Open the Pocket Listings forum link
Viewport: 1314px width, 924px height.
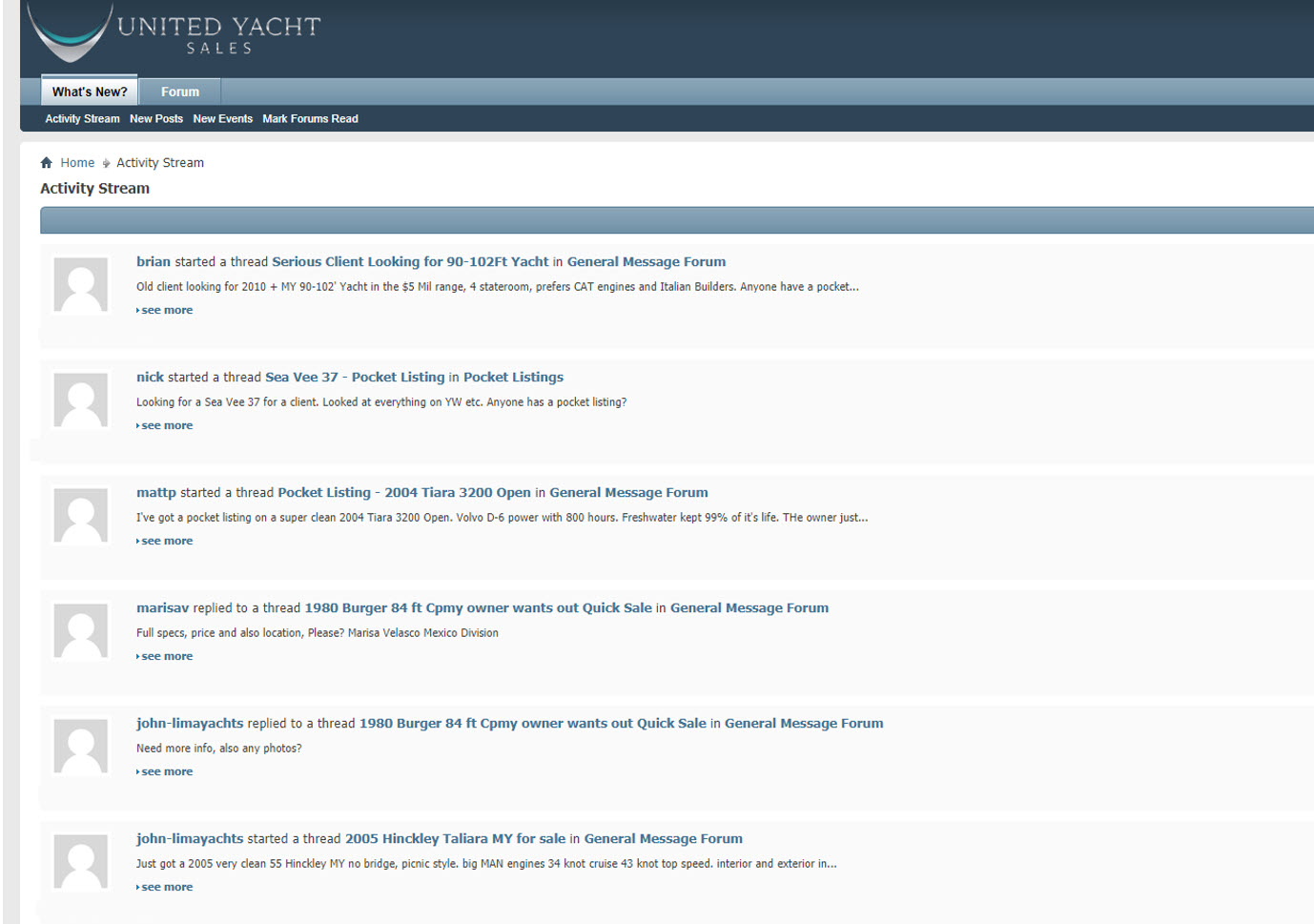(x=513, y=378)
